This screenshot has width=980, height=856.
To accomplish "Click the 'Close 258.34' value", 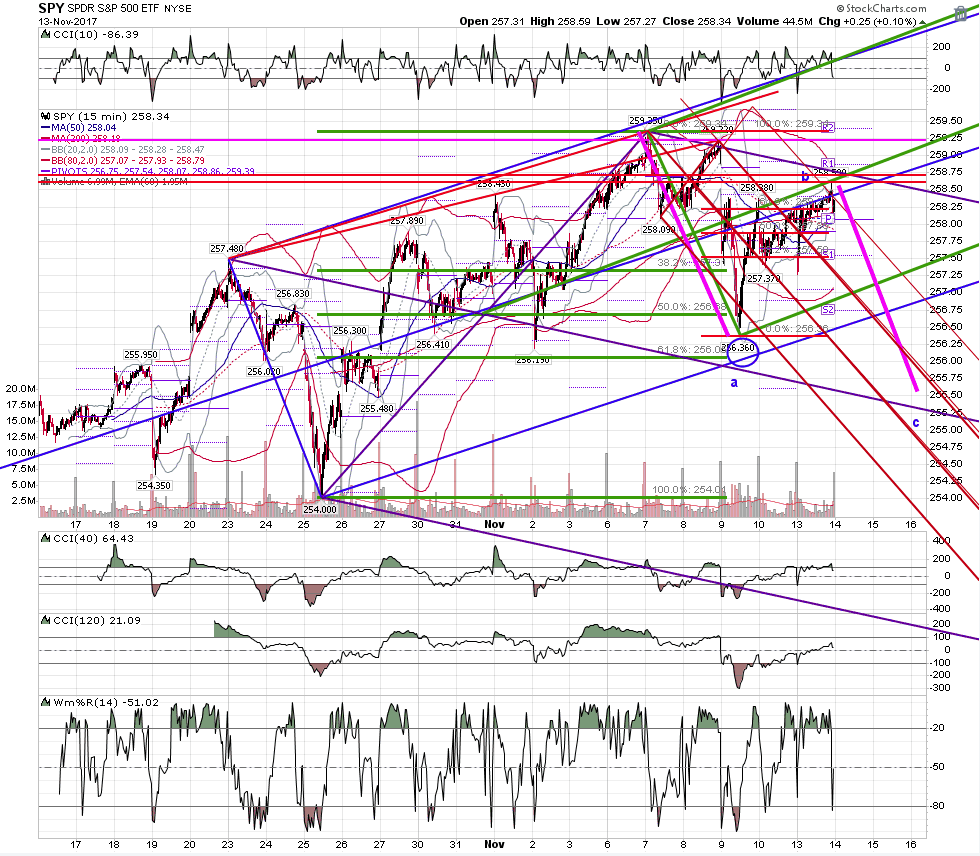I will (696, 21).
